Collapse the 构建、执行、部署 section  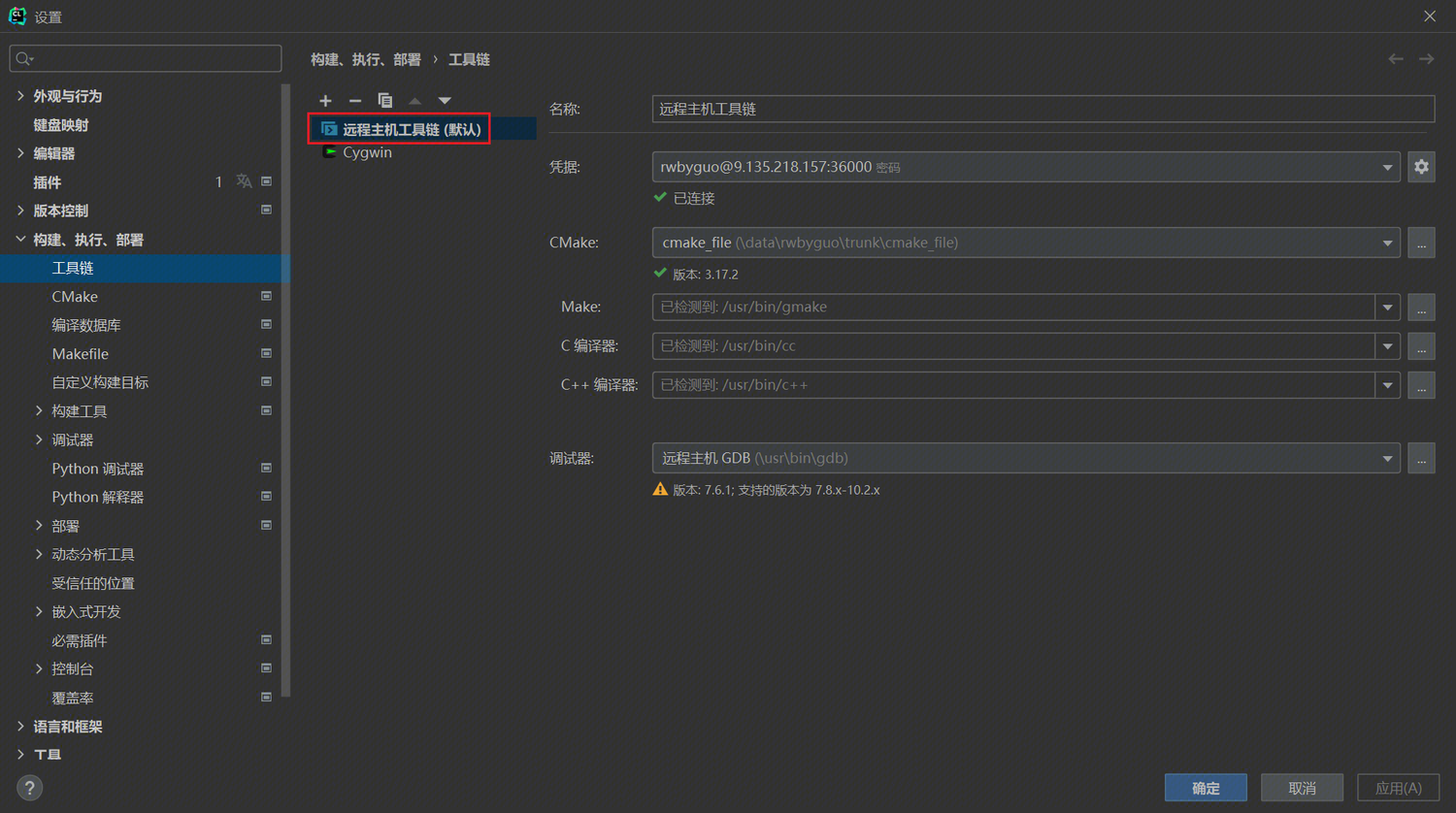(x=20, y=240)
